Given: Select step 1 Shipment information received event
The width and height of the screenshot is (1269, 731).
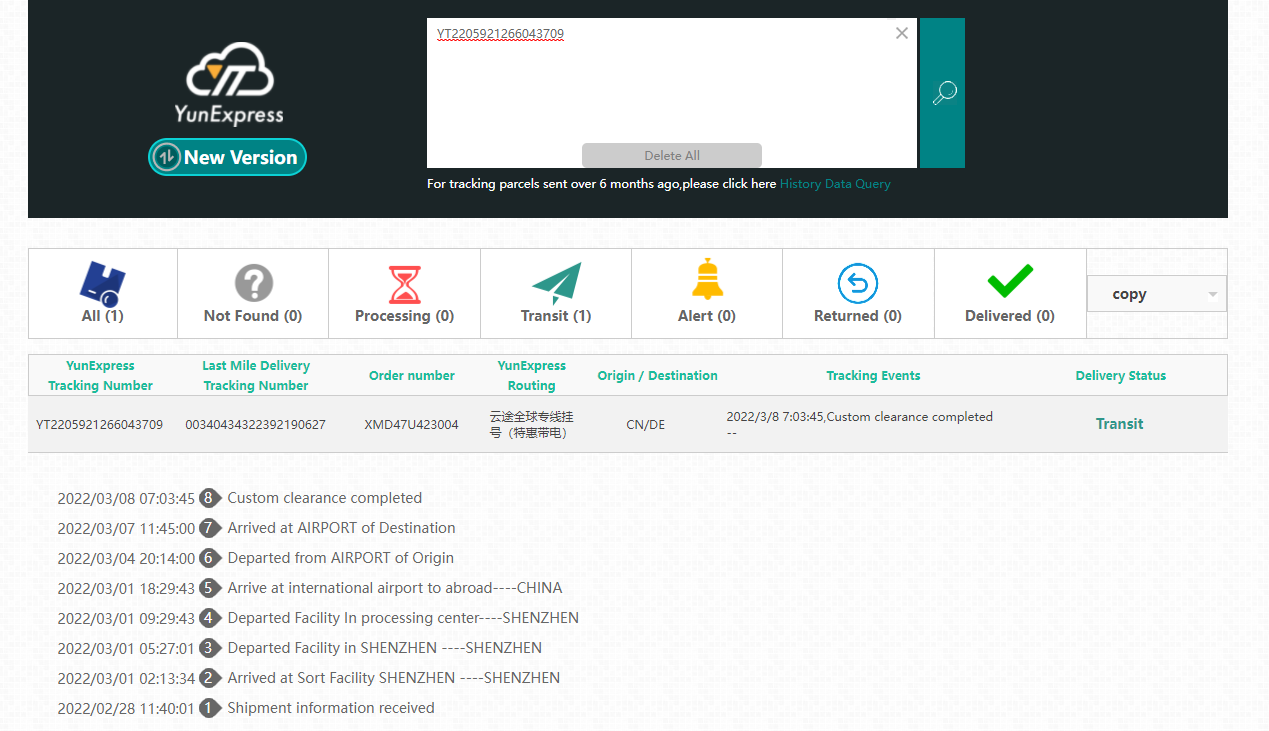Looking at the screenshot, I should pyautogui.click(x=330, y=708).
